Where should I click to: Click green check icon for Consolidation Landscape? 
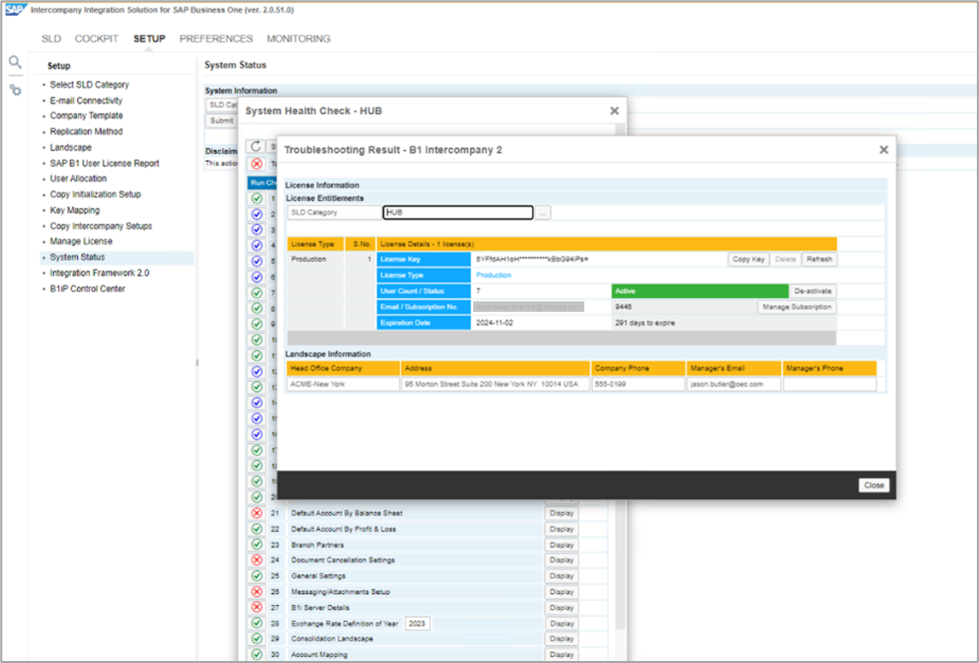pyautogui.click(x=257, y=639)
